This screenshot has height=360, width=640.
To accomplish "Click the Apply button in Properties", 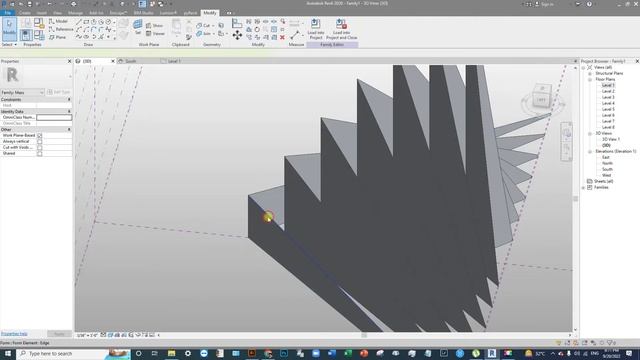I will pos(59,334).
